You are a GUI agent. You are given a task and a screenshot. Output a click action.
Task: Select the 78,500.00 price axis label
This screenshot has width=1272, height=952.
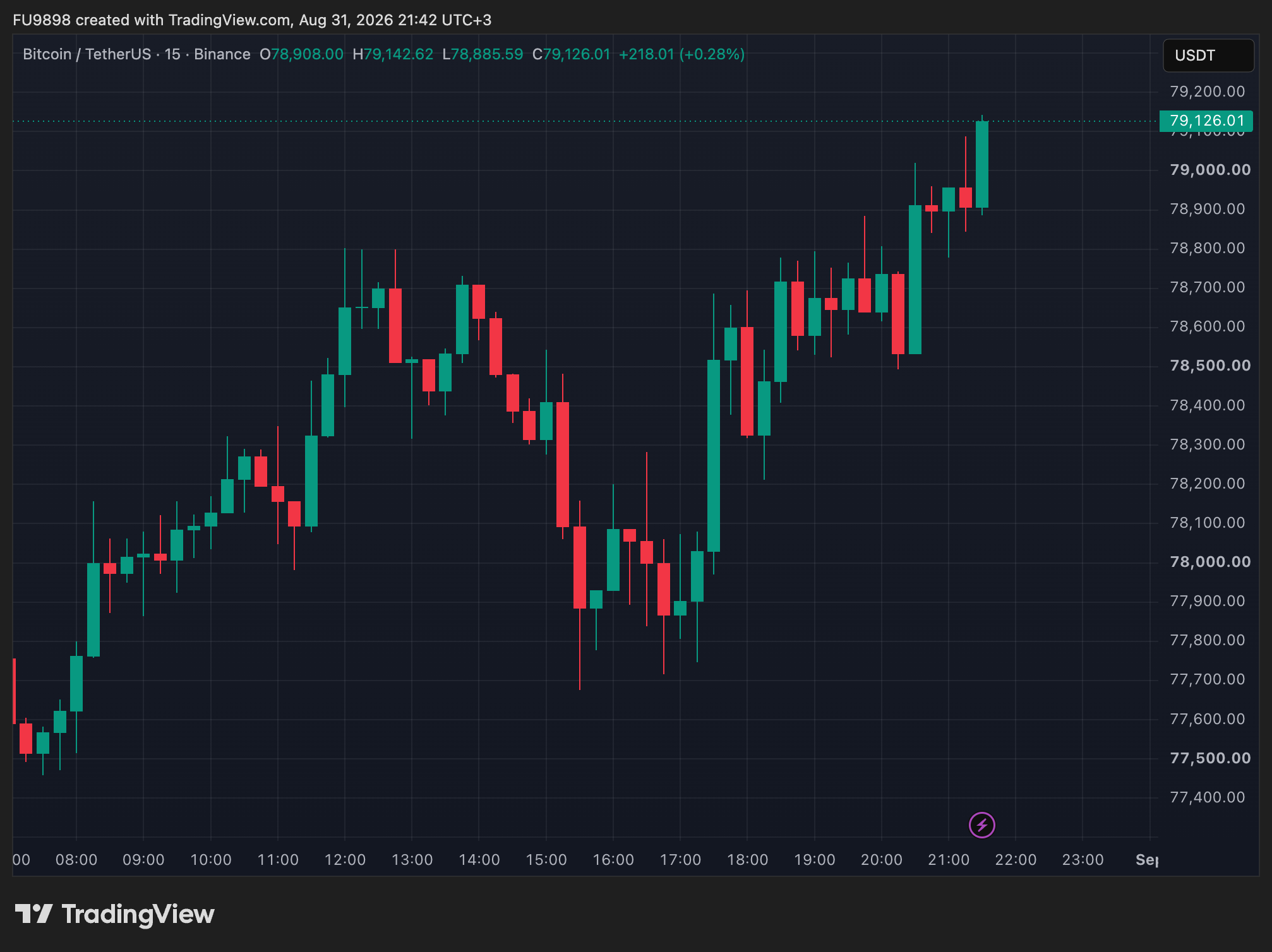(x=1210, y=366)
